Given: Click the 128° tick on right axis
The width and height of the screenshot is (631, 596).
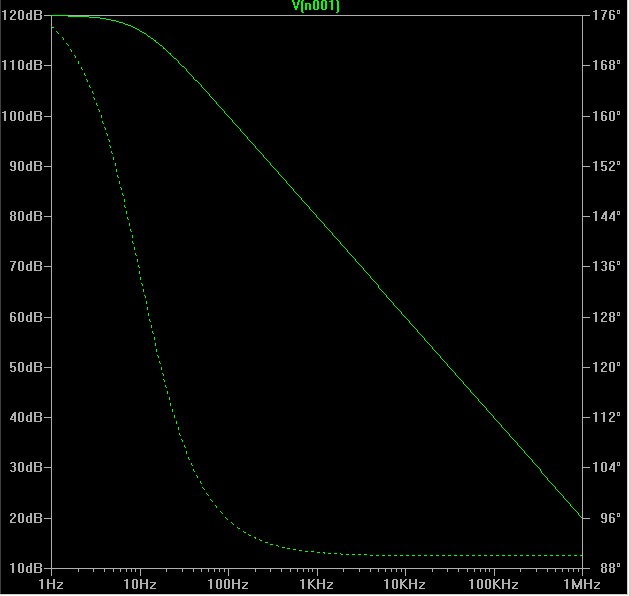Looking at the screenshot, I should pyautogui.click(x=606, y=317).
